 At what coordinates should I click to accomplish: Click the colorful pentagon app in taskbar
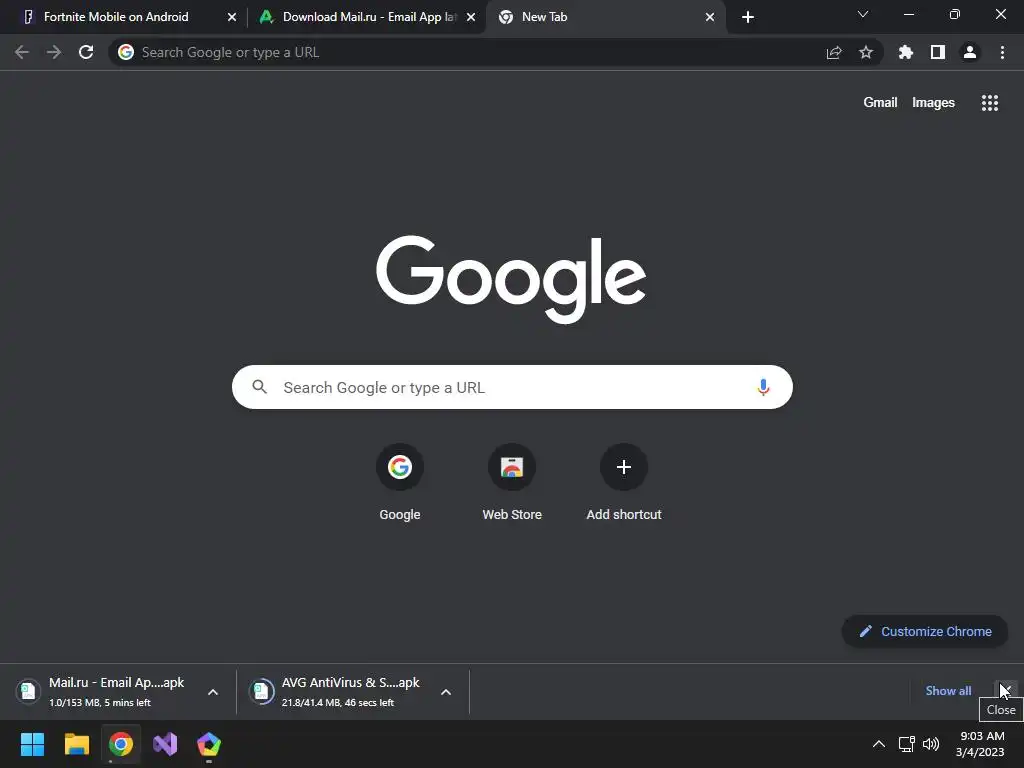point(209,744)
